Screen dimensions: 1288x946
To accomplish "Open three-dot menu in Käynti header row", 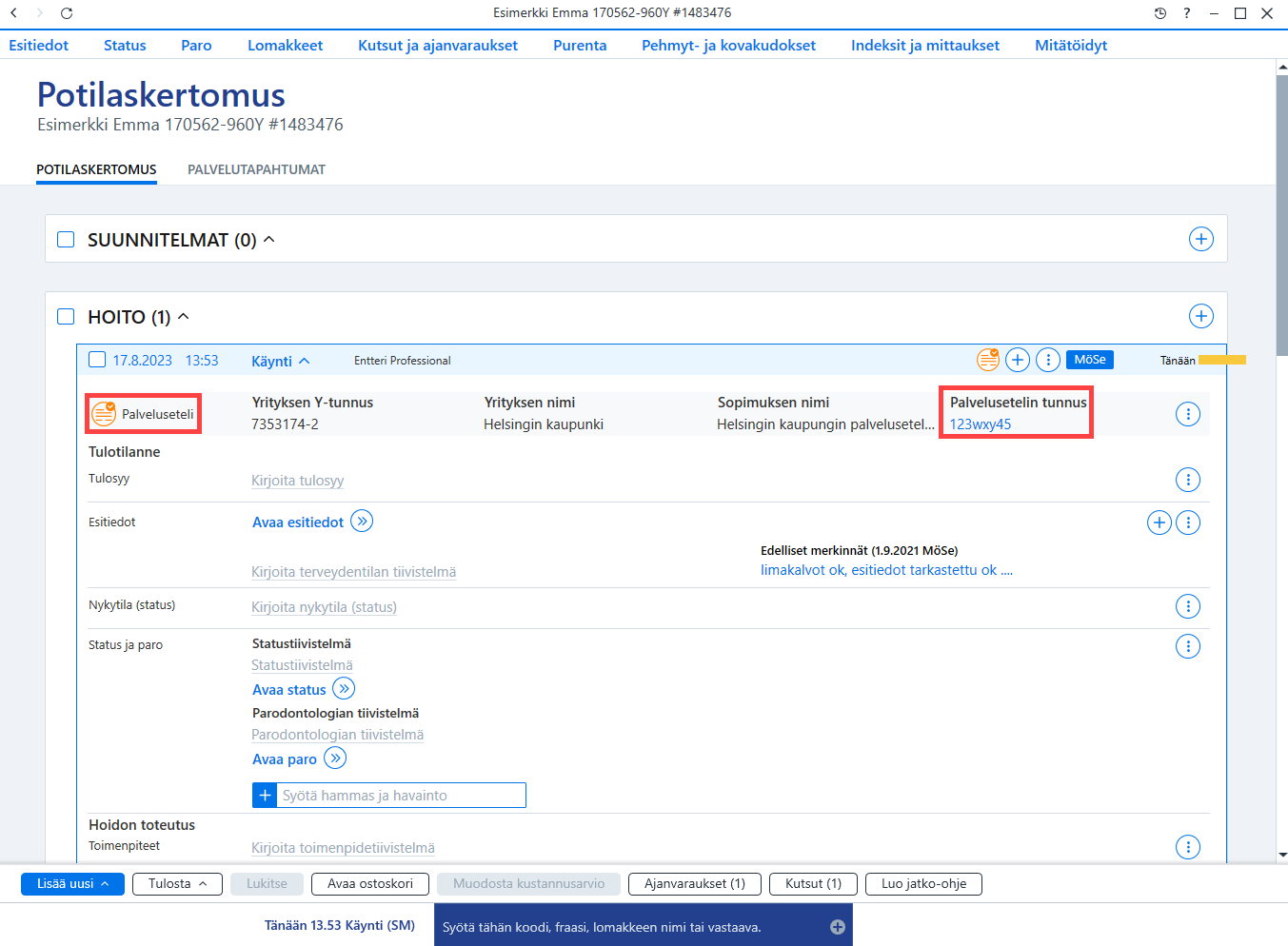I will 1048,360.
